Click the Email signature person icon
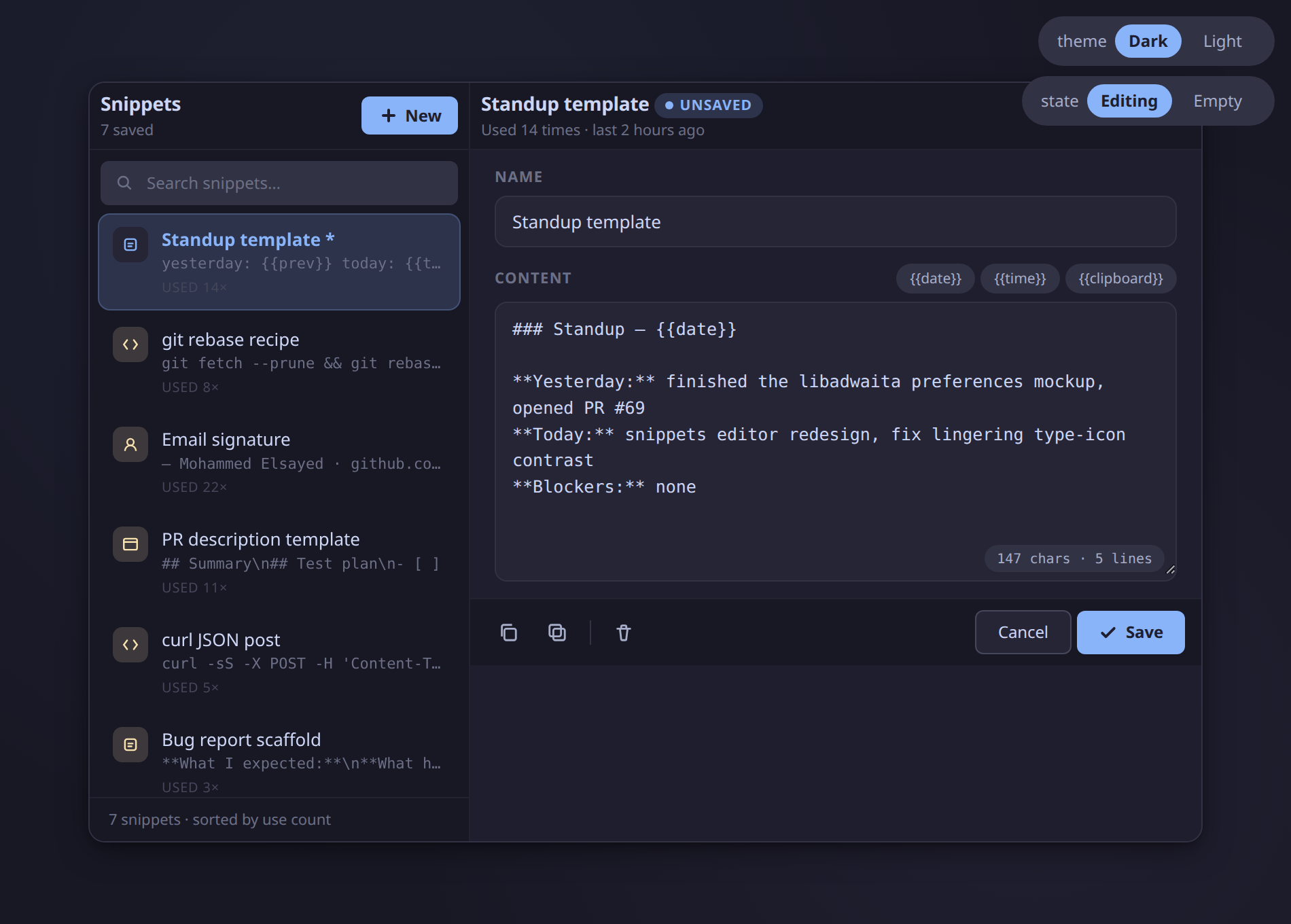 tap(130, 444)
